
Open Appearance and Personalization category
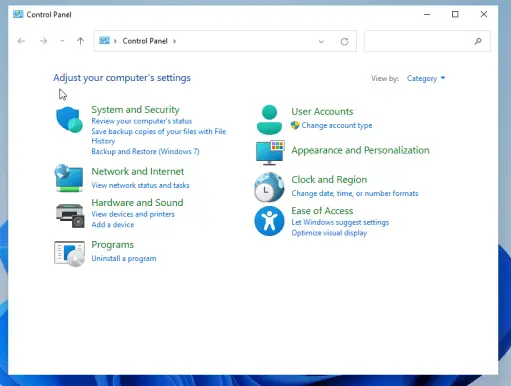360,150
